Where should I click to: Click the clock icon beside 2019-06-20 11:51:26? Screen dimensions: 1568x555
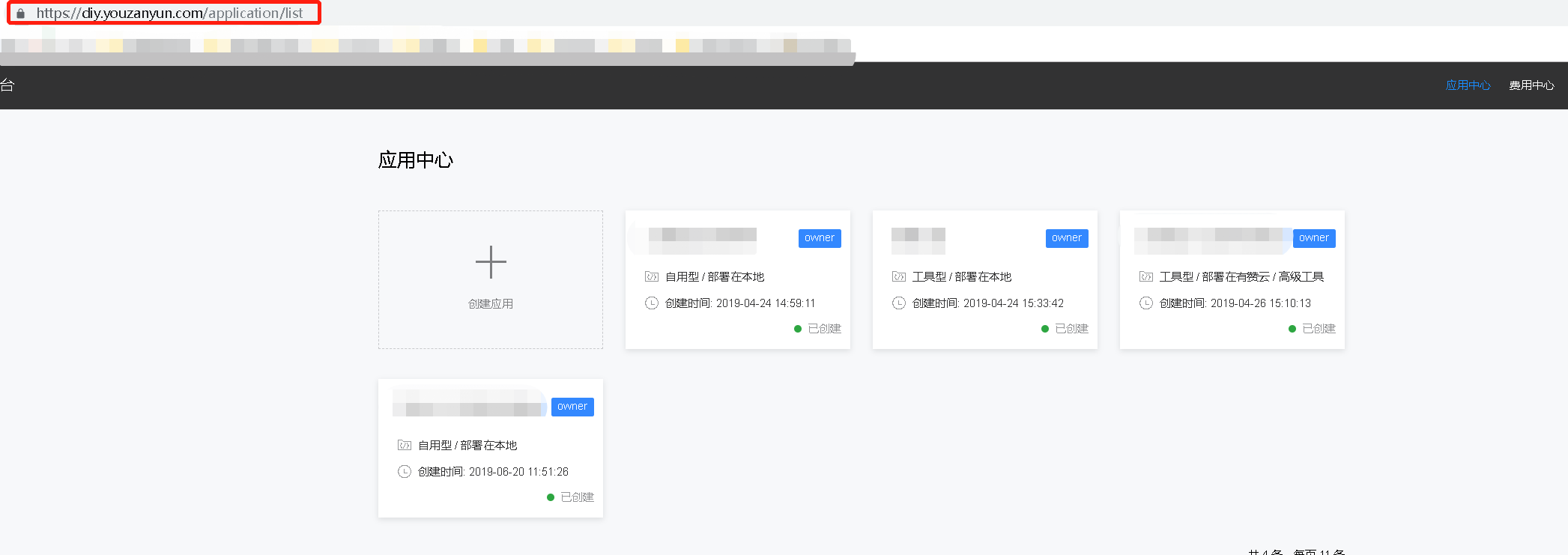405,471
